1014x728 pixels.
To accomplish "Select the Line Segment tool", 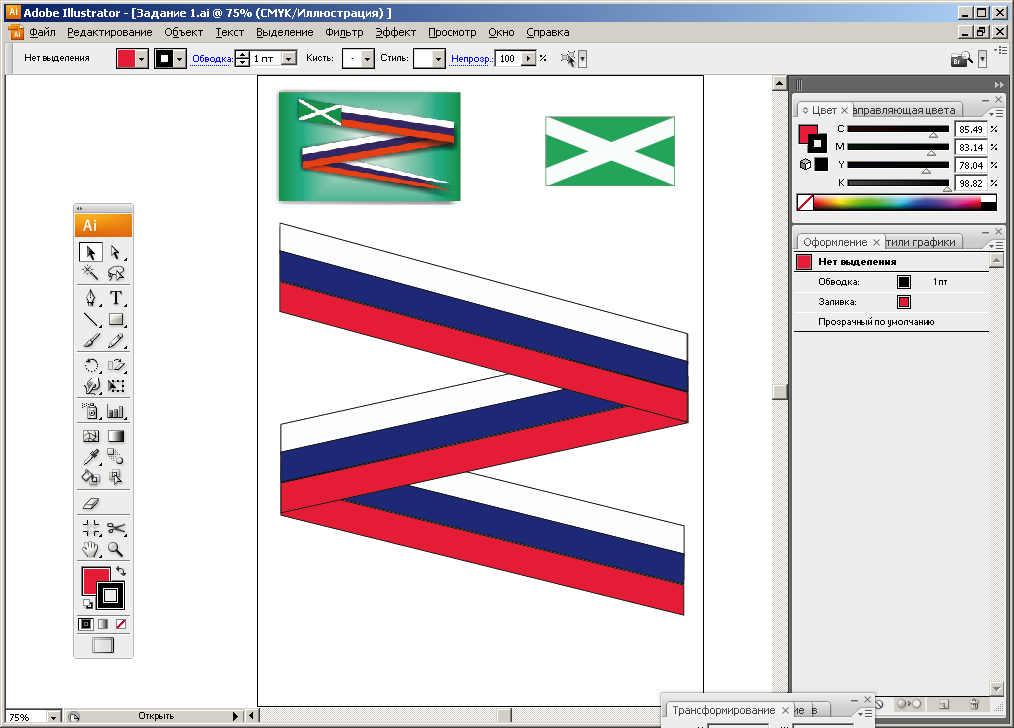I will click(x=91, y=319).
